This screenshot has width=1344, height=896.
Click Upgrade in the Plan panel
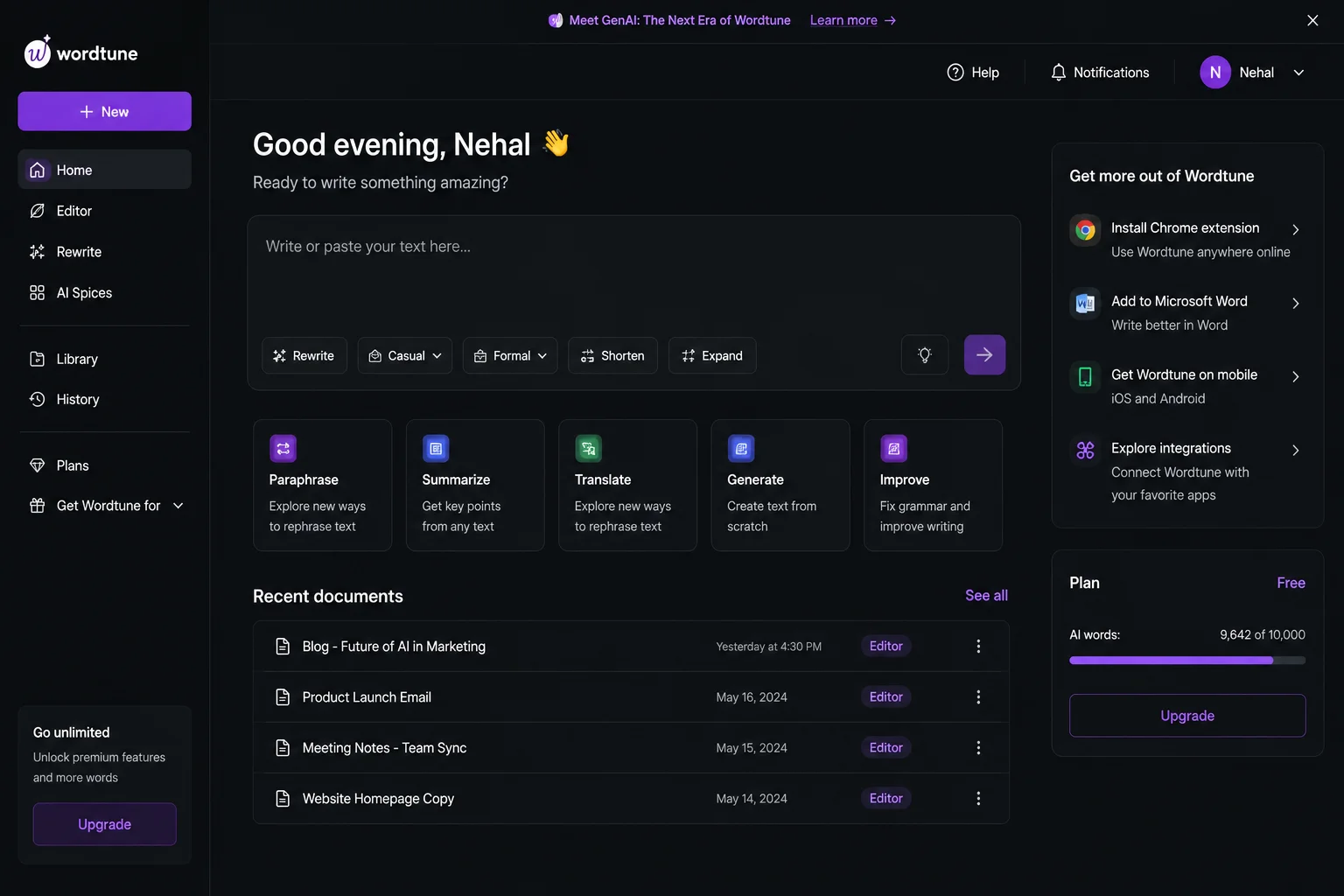(x=1187, y=716)
